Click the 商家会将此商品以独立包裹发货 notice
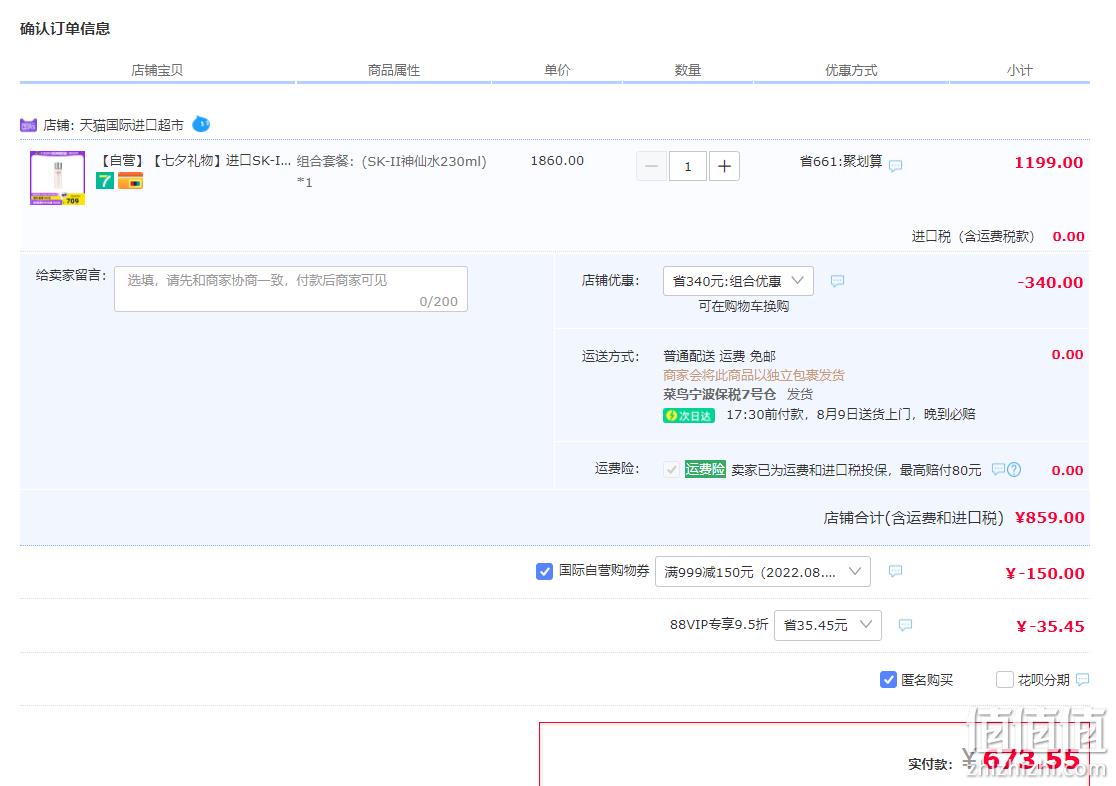Image resolution: width=1116 pixels, height=786 pixels. point(754,375)
